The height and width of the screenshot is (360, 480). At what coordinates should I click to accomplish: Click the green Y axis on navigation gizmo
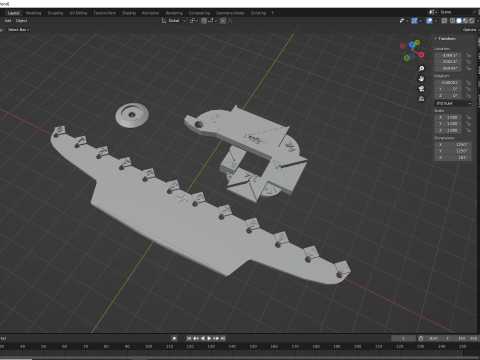[x=417, y=43]
